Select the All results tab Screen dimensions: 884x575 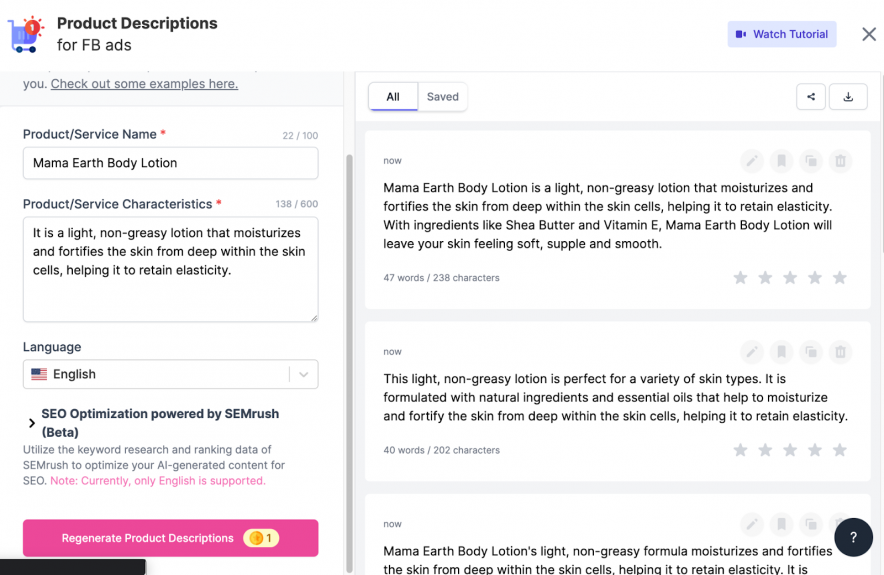click(x=393, y=97)
